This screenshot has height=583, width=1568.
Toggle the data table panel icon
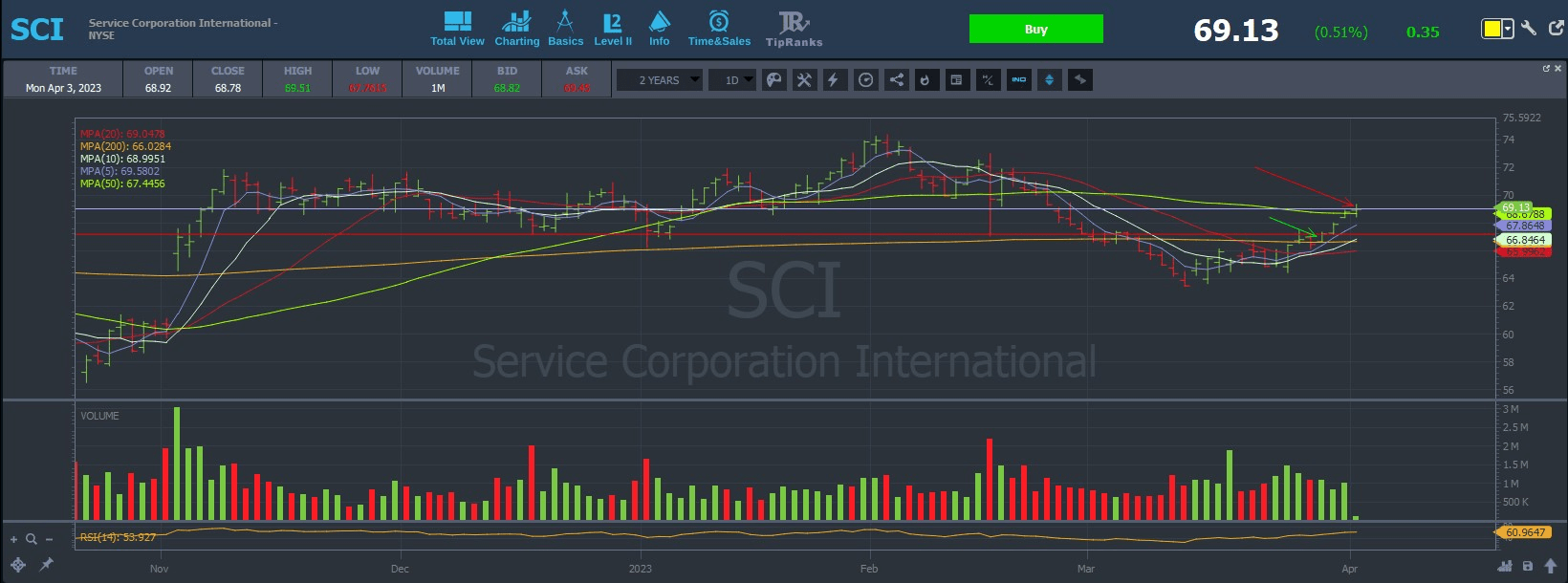[x=956, y=80]
